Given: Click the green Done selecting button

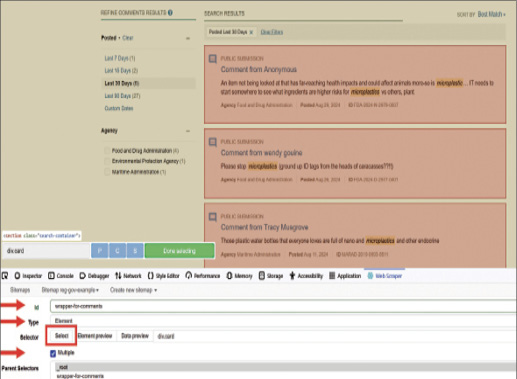Looking at the screenshot, I should pyautogui.click(x=179, y=251).
